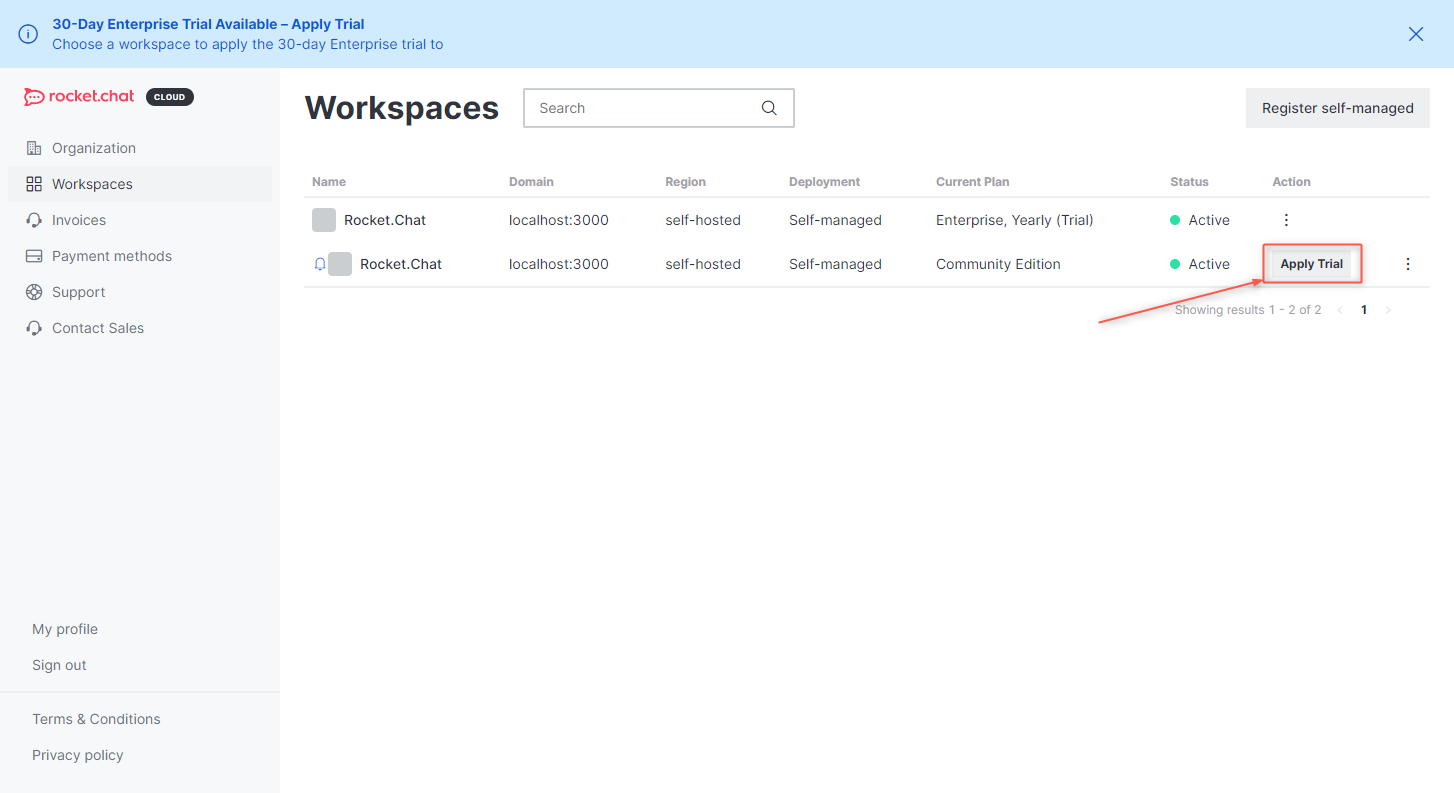1454x793 pixels.
Task: Open the Support menu item
Action: pos(140,292)
